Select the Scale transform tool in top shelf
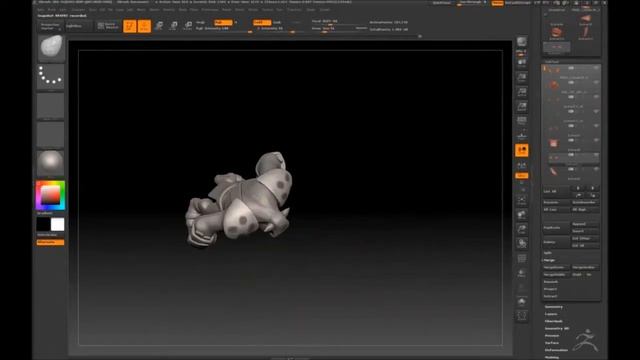This screenshot has width=640, height=360. pos(173,26)
